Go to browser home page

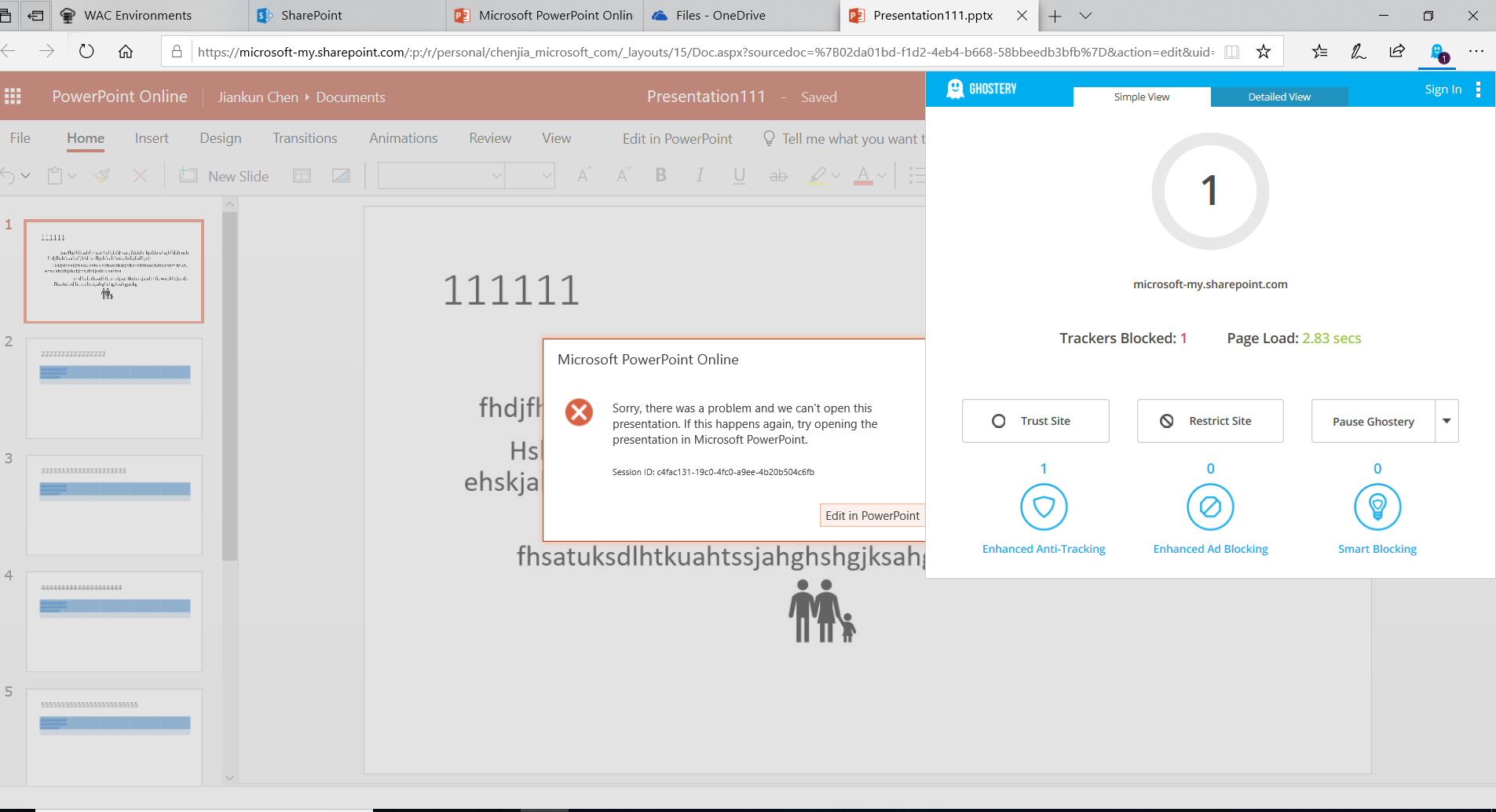pyautogui.click(x=126, y=52)
